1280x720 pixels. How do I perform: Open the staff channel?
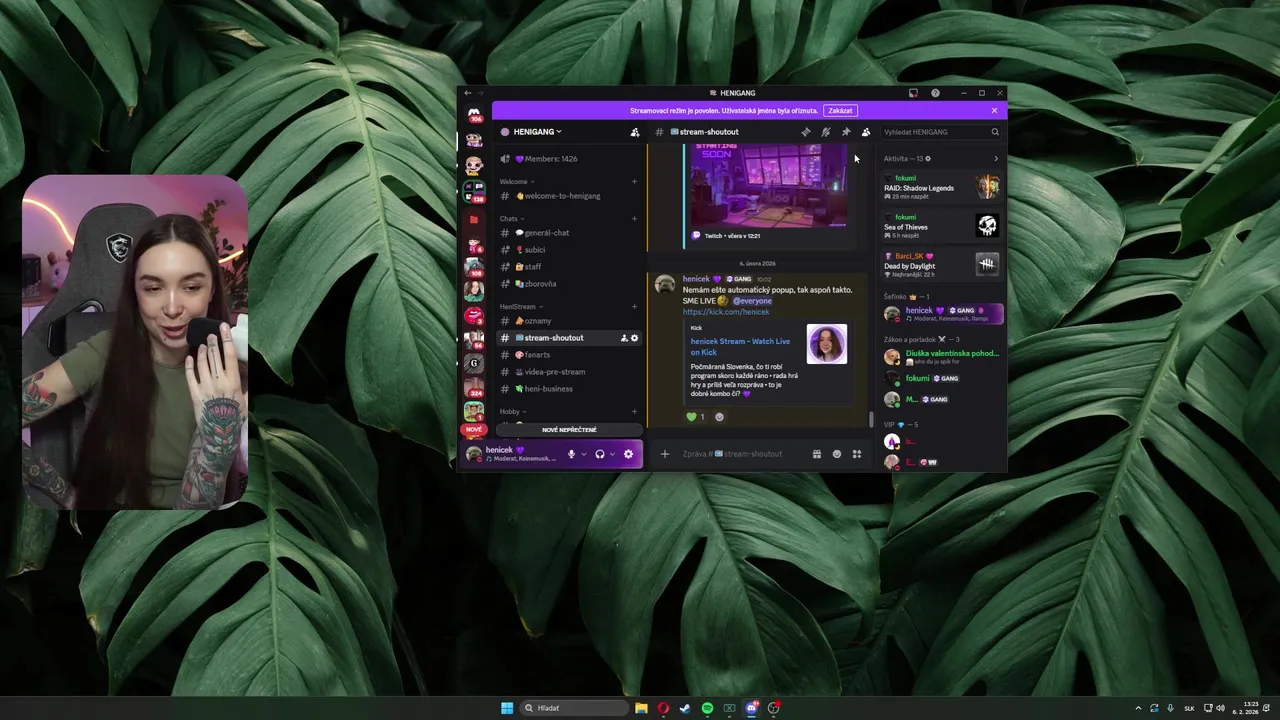569,267
